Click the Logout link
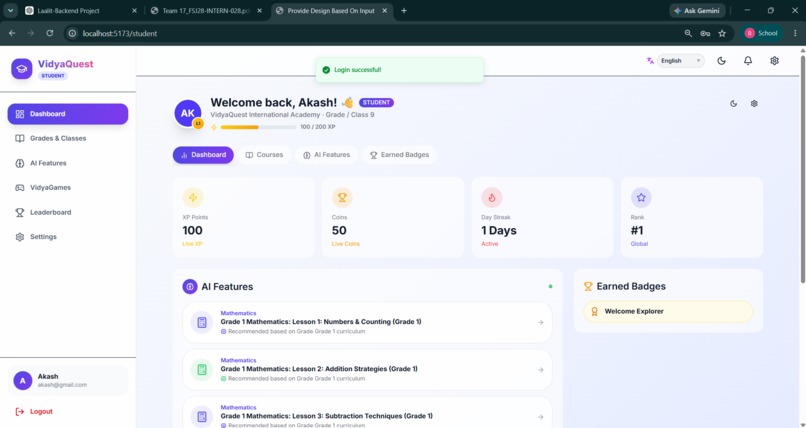The image size is (806, 428). pos(34,412)
